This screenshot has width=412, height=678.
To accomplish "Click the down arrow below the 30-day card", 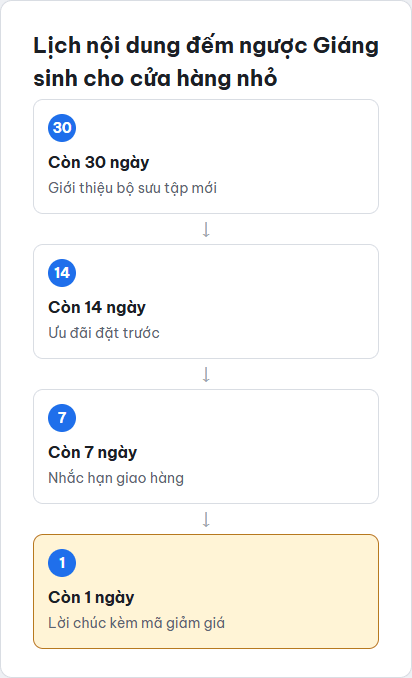I will coord(206,229).
